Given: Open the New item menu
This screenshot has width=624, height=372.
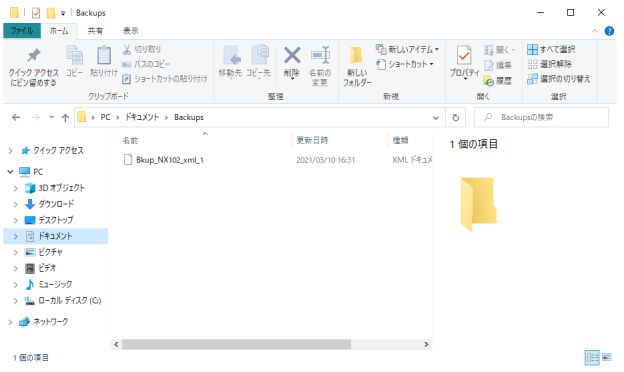Looking at the screenshot, I should pyautogui.click(x=407, y=49).
